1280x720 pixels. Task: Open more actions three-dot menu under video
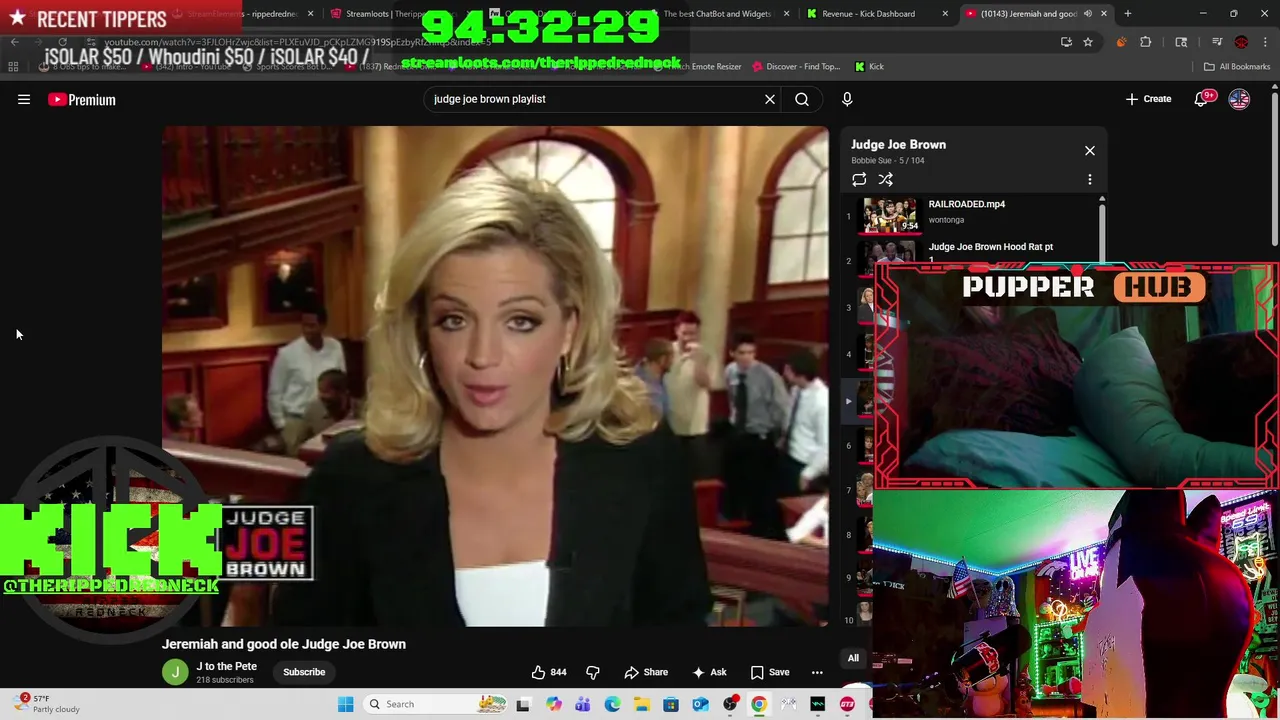817,672
